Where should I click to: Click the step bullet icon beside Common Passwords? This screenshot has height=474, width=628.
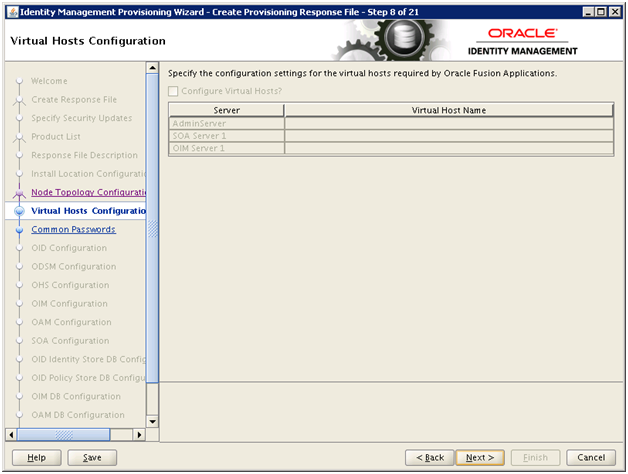(19, 230)
